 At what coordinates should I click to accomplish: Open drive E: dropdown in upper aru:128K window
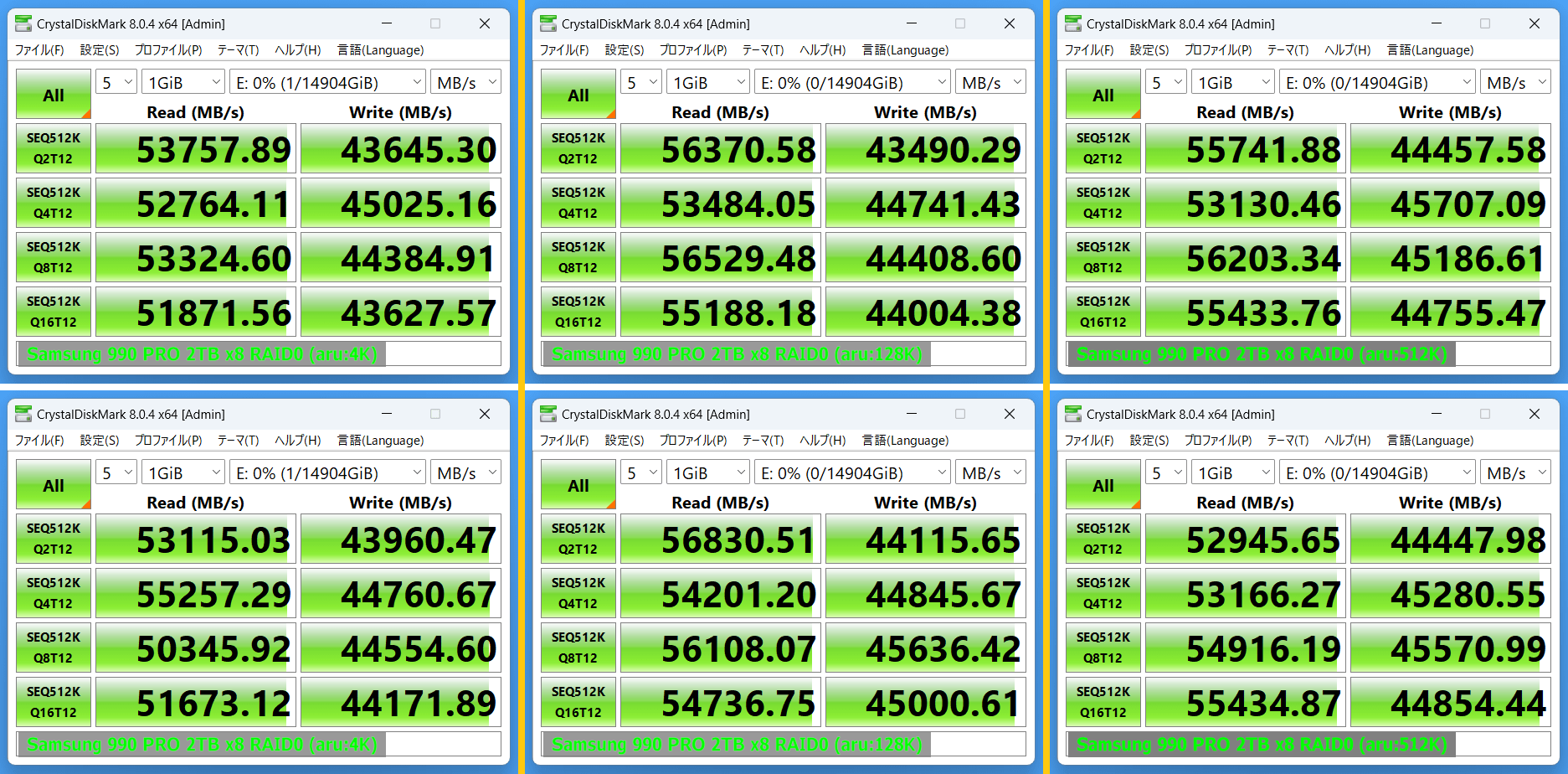pyautogui.click(x=852, y=82)
